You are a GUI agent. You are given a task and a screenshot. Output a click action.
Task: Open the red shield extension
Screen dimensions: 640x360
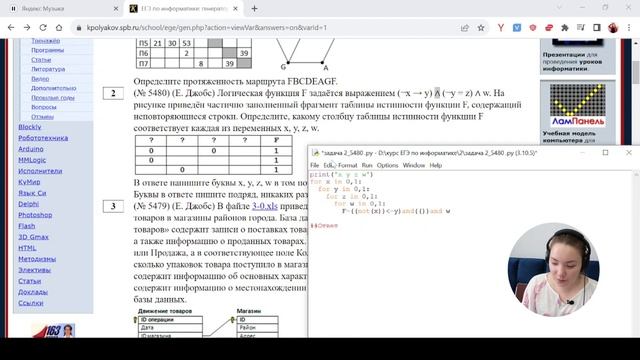click(x=533, y=28)
